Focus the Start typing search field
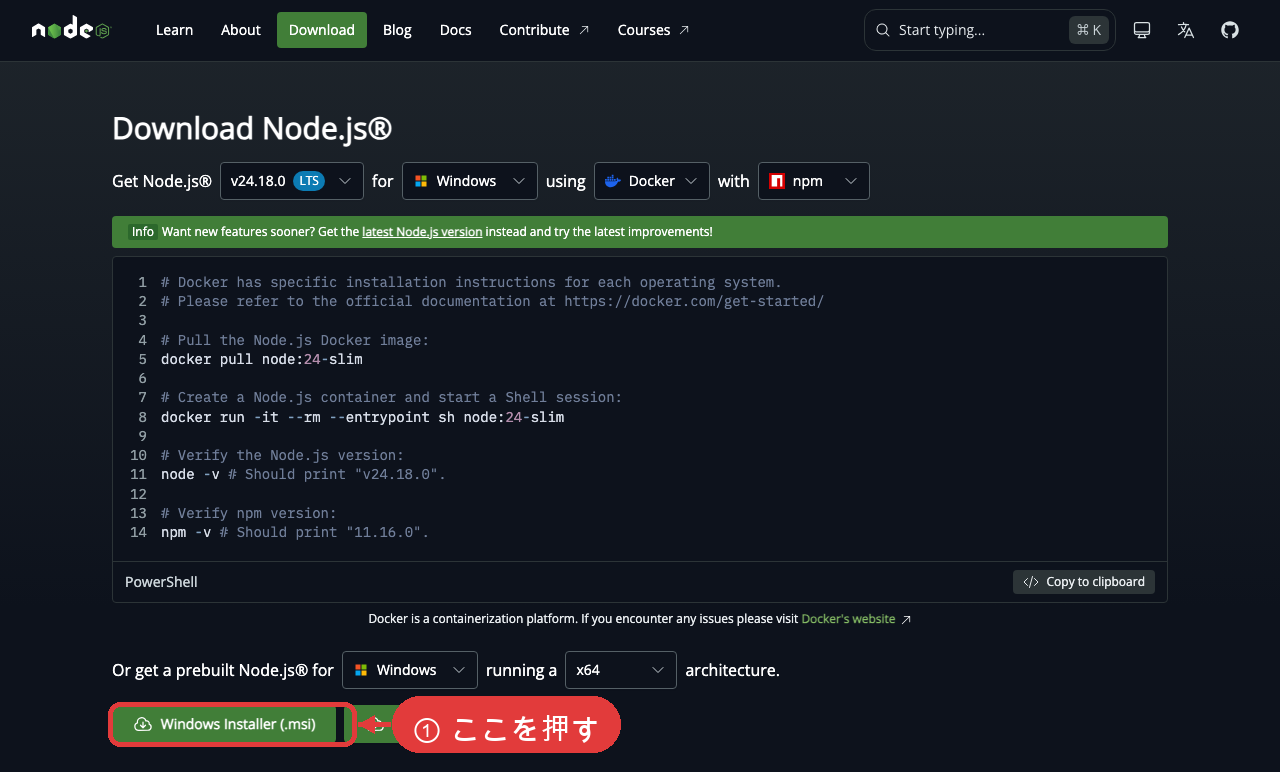 point(990,30)
